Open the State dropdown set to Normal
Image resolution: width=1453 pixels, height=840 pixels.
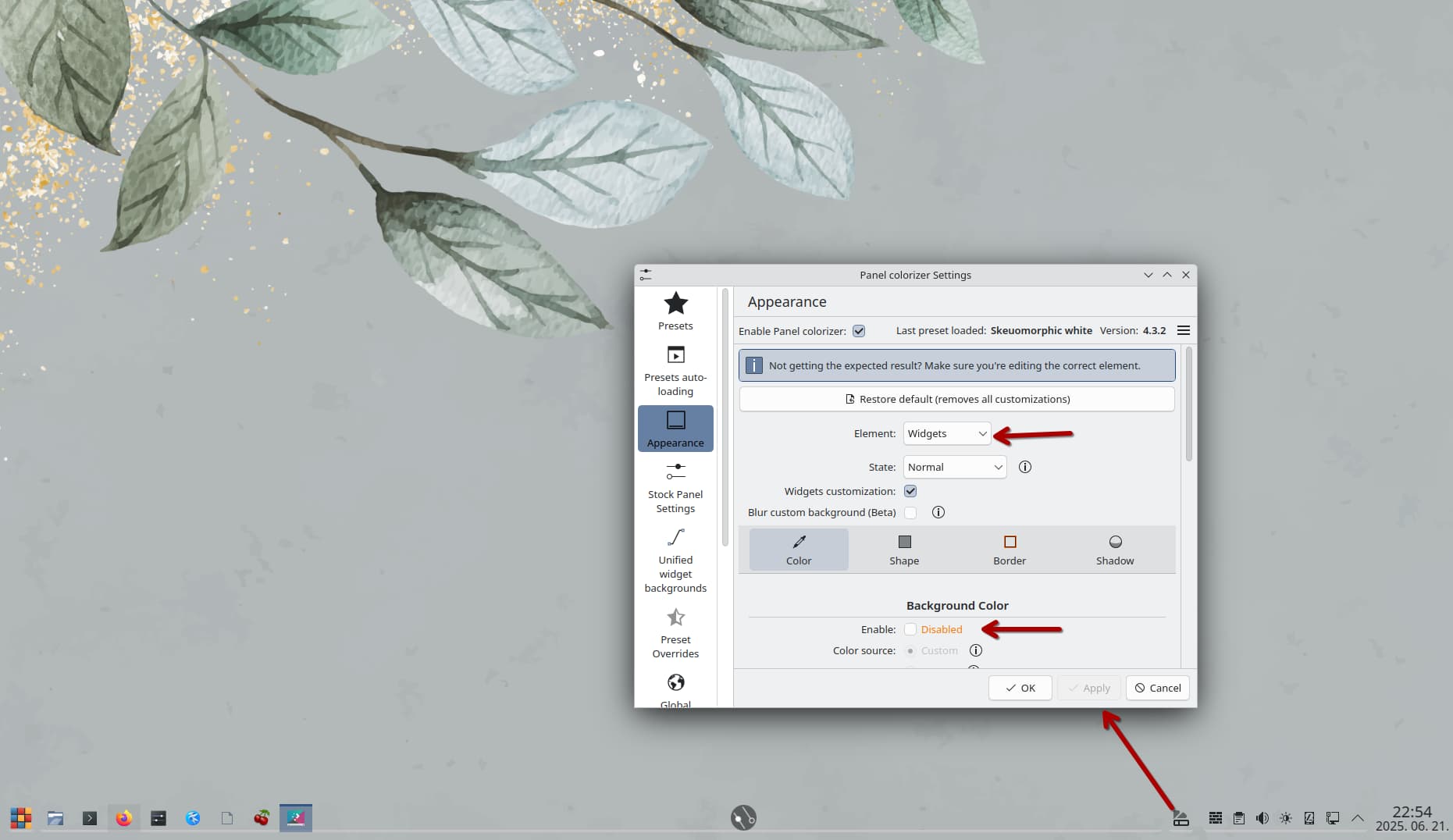coord(955,467)
